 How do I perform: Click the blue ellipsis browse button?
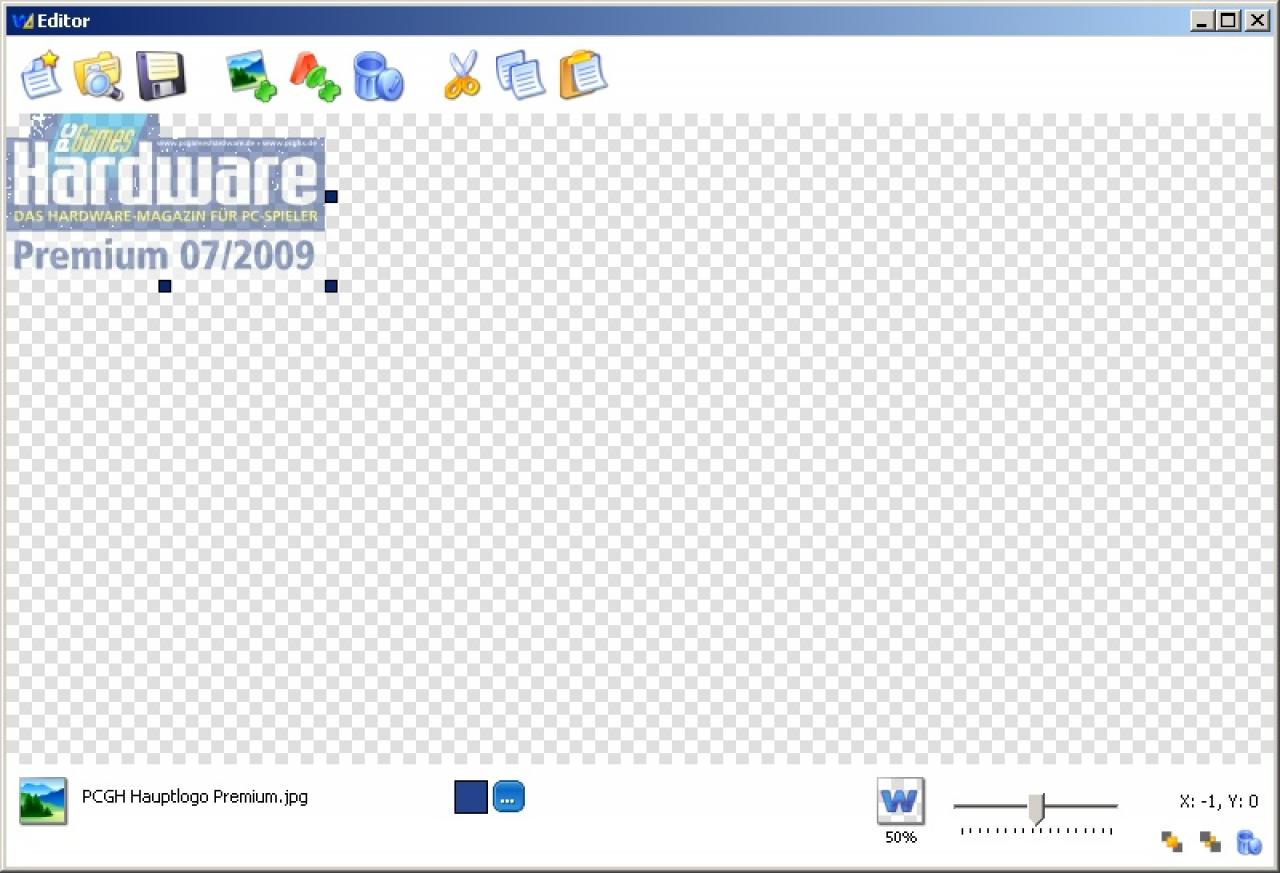(x=508, y=797)
